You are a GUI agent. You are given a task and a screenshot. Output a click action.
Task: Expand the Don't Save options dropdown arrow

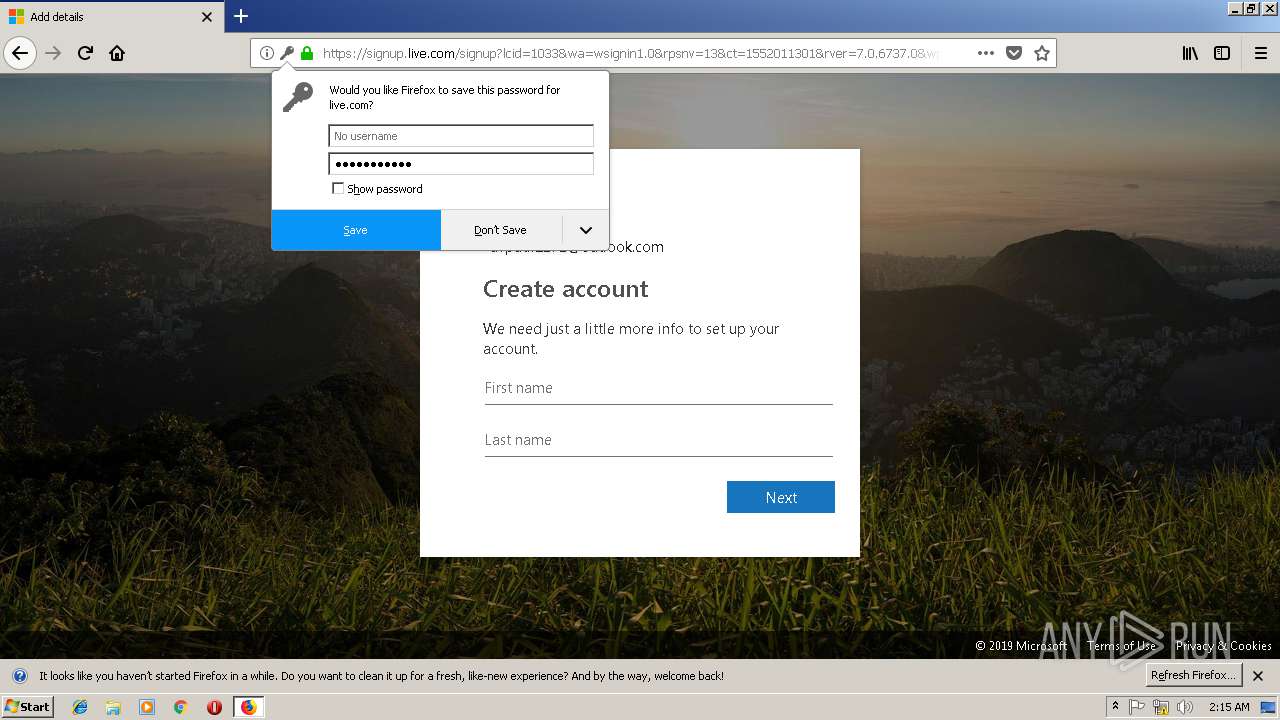point(586,230)
